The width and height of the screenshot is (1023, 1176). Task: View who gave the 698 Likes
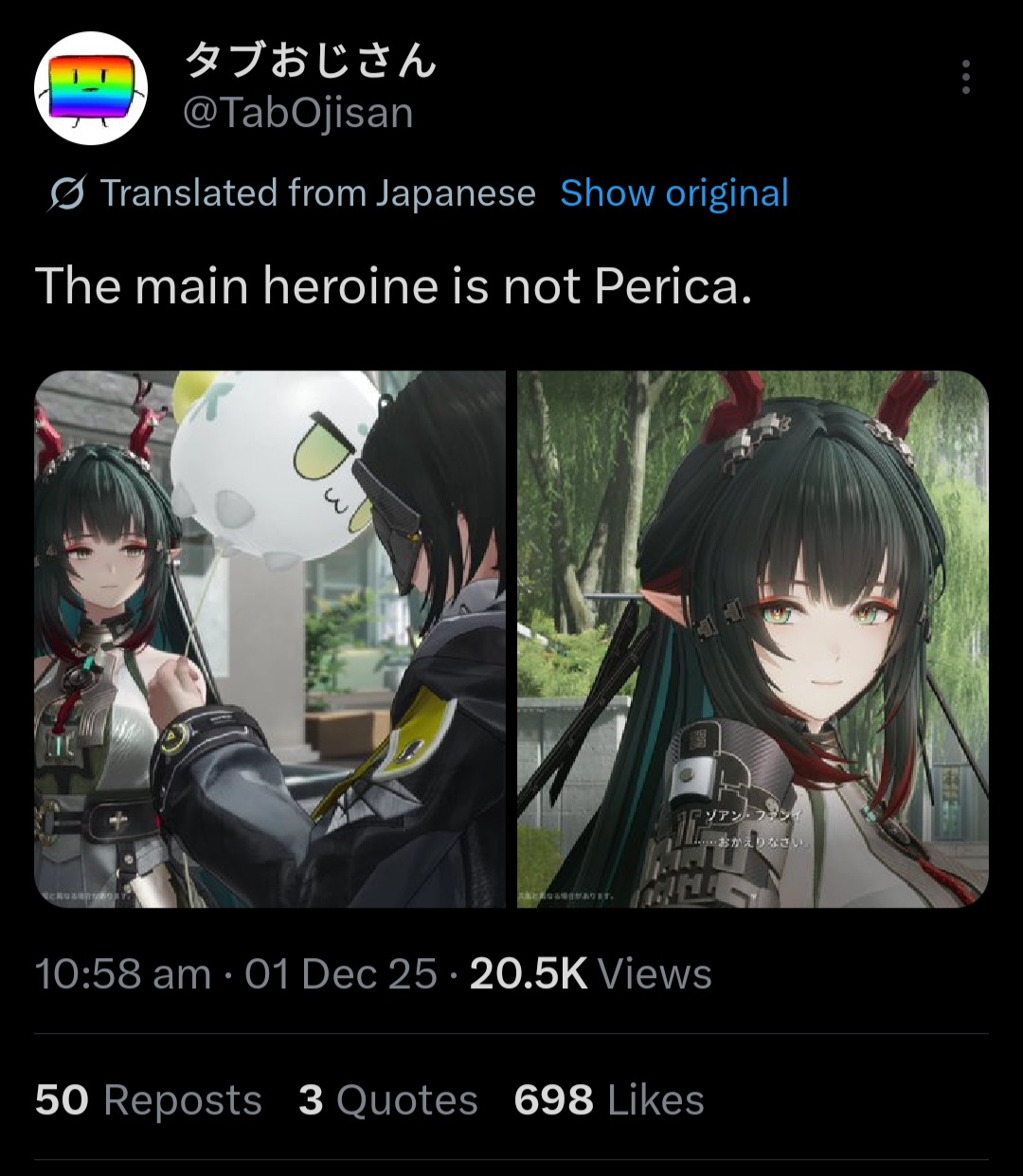point(609,1100)
